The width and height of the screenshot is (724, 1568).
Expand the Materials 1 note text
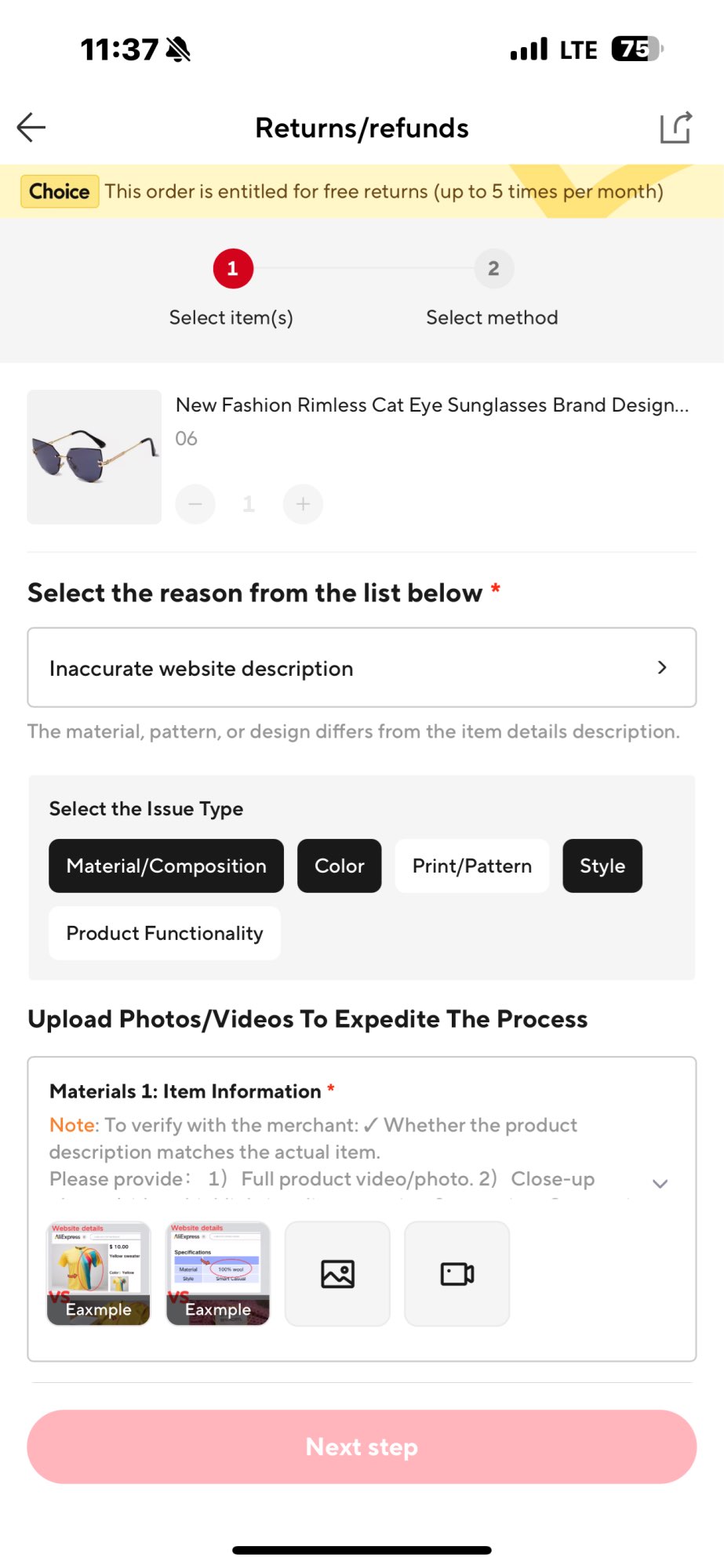pyautogui.click(x=660, y=1184)
